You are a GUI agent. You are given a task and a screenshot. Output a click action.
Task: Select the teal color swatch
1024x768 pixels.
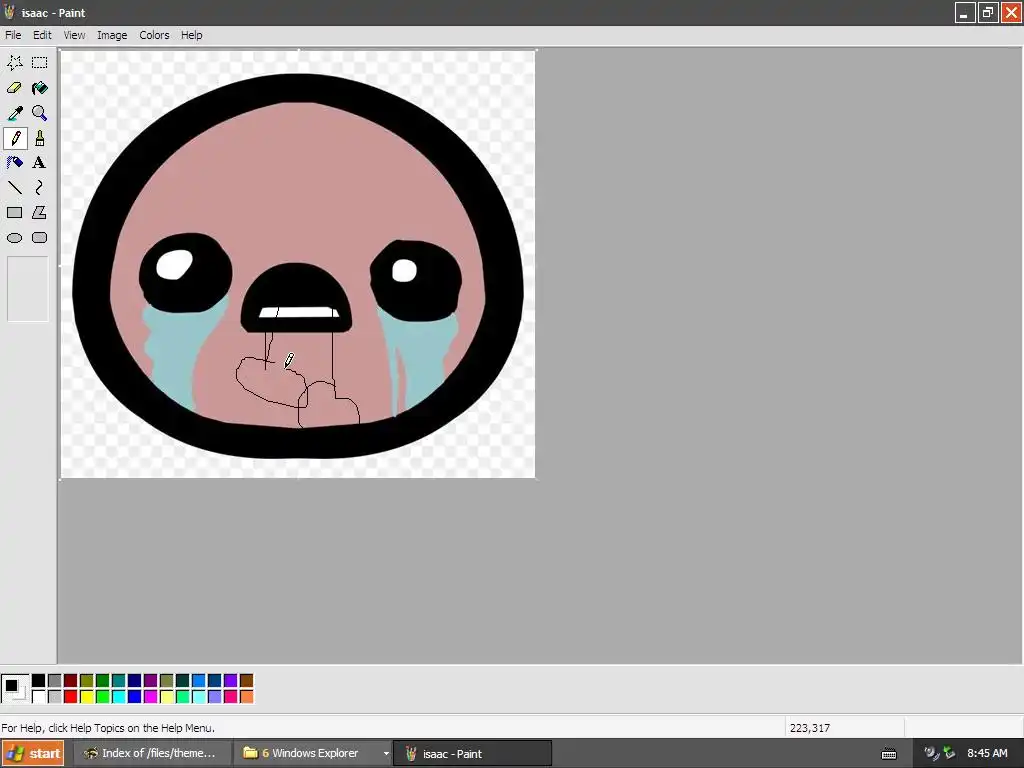click(119, 680)
